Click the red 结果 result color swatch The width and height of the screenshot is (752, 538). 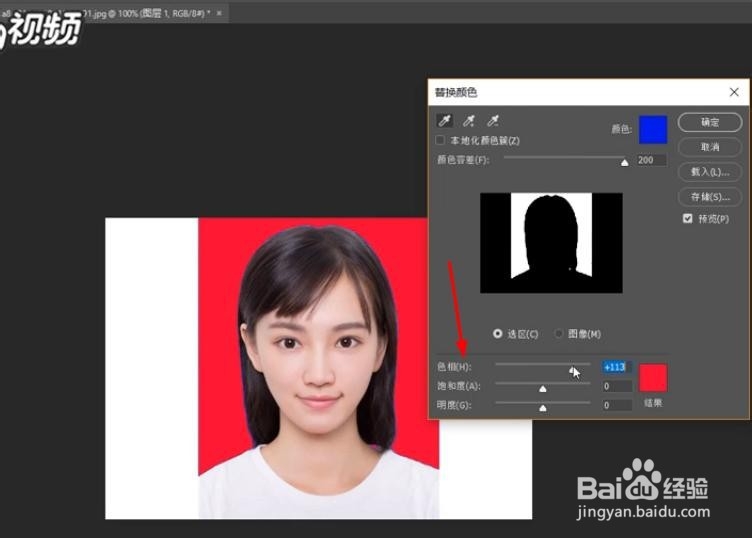653,378
